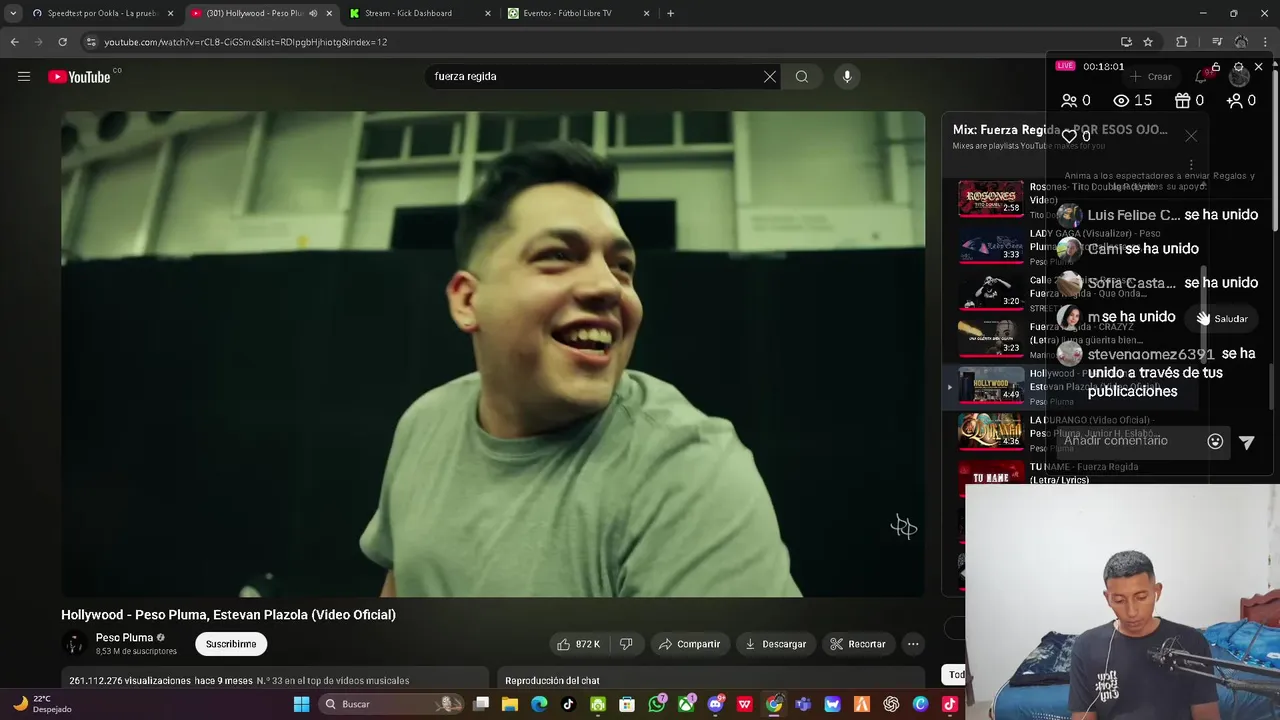Play 'Fuerza Regida - CRAZYZ' playlist thumbnail

coord(991,338)
